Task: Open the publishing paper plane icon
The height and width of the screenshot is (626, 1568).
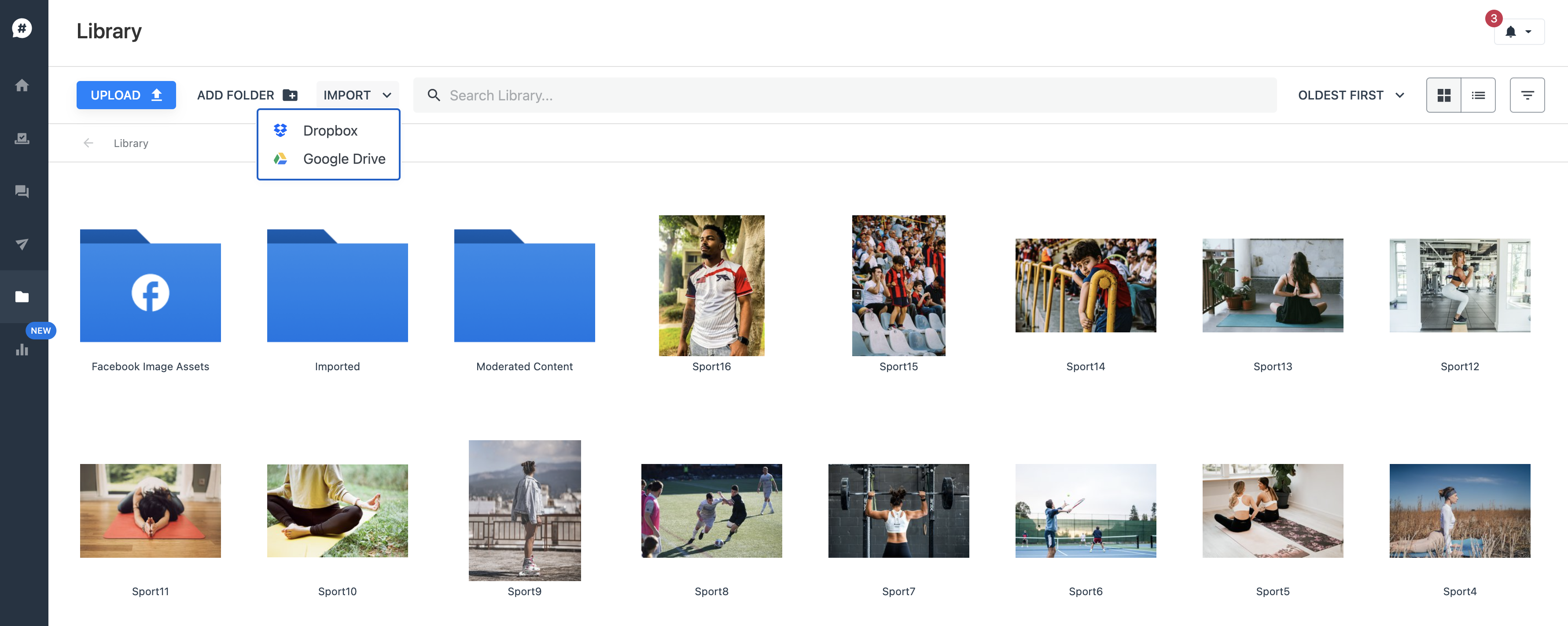Action: tap(22, 244)
